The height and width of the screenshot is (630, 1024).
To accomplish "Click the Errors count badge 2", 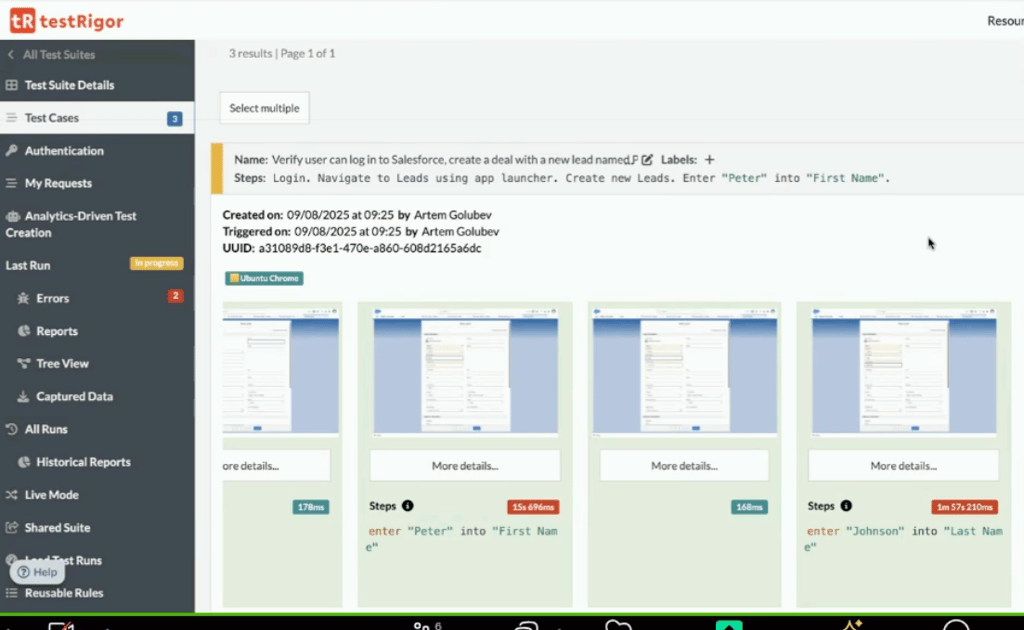I will [x=175, y=296].
